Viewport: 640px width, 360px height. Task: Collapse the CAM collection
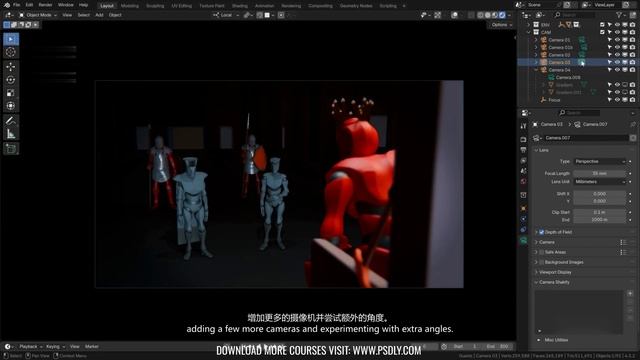click(529, 32)
